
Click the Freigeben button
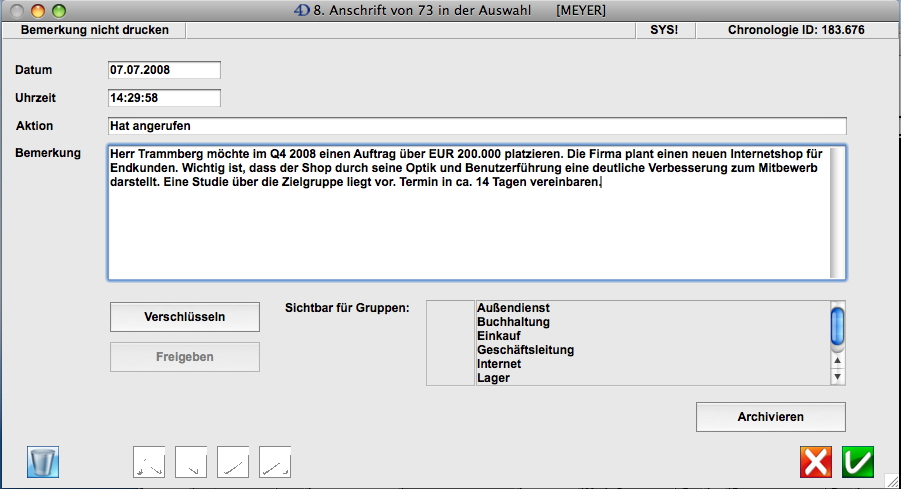point(184,357)
